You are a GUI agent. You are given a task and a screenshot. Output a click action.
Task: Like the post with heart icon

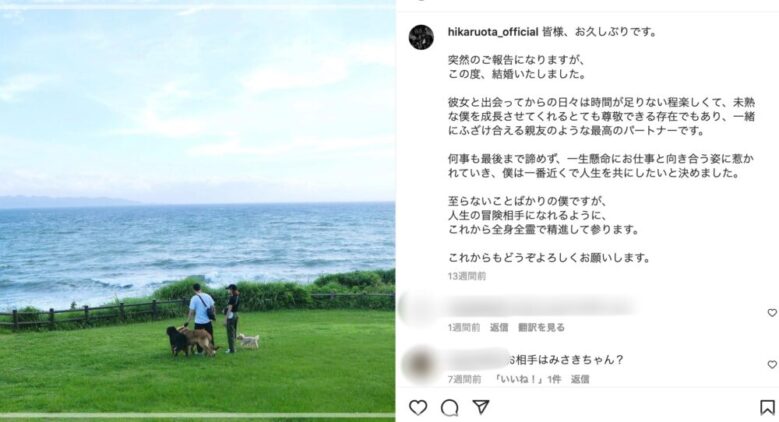point(418,408)
